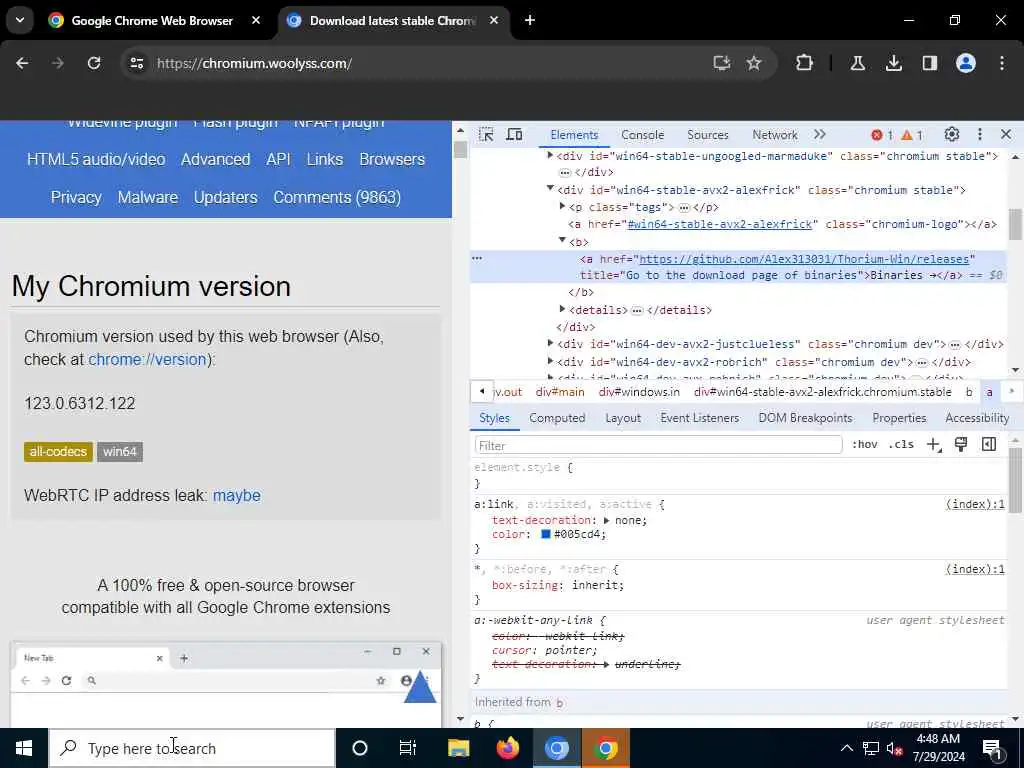Open a new browser tab
The width and height of the screenshot is (1024, 768).
point(530,20)
